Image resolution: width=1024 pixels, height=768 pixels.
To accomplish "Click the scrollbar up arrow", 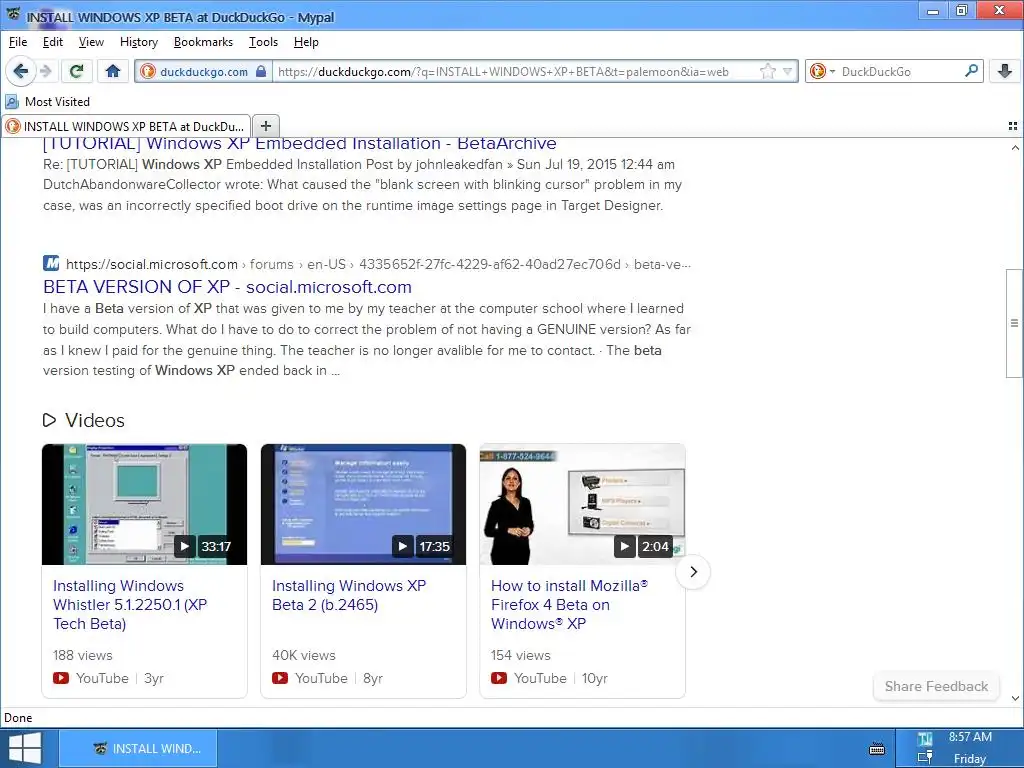I will 1015,148.
